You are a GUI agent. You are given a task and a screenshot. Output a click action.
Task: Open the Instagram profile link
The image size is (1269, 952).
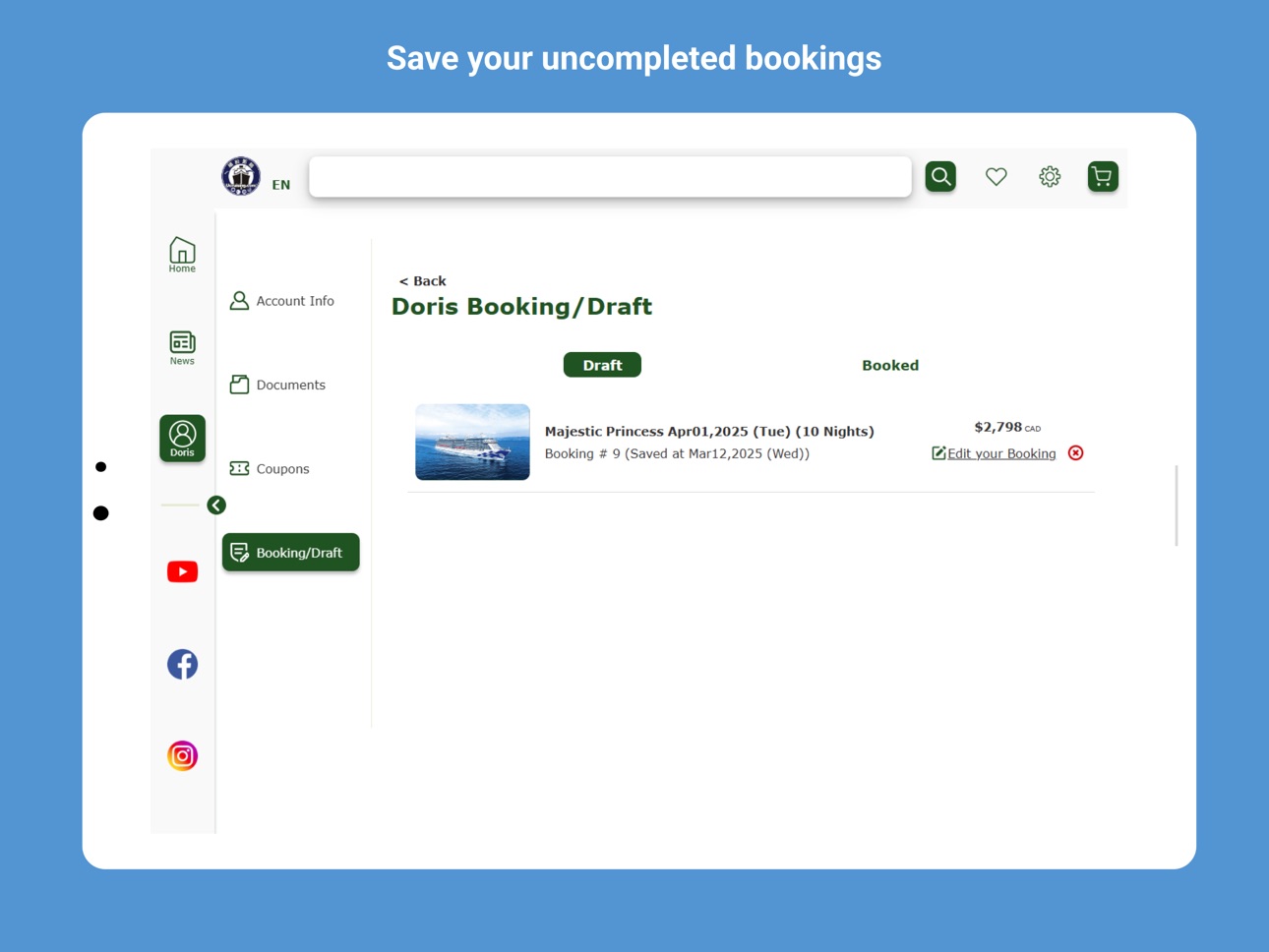[x=182, y=755]
